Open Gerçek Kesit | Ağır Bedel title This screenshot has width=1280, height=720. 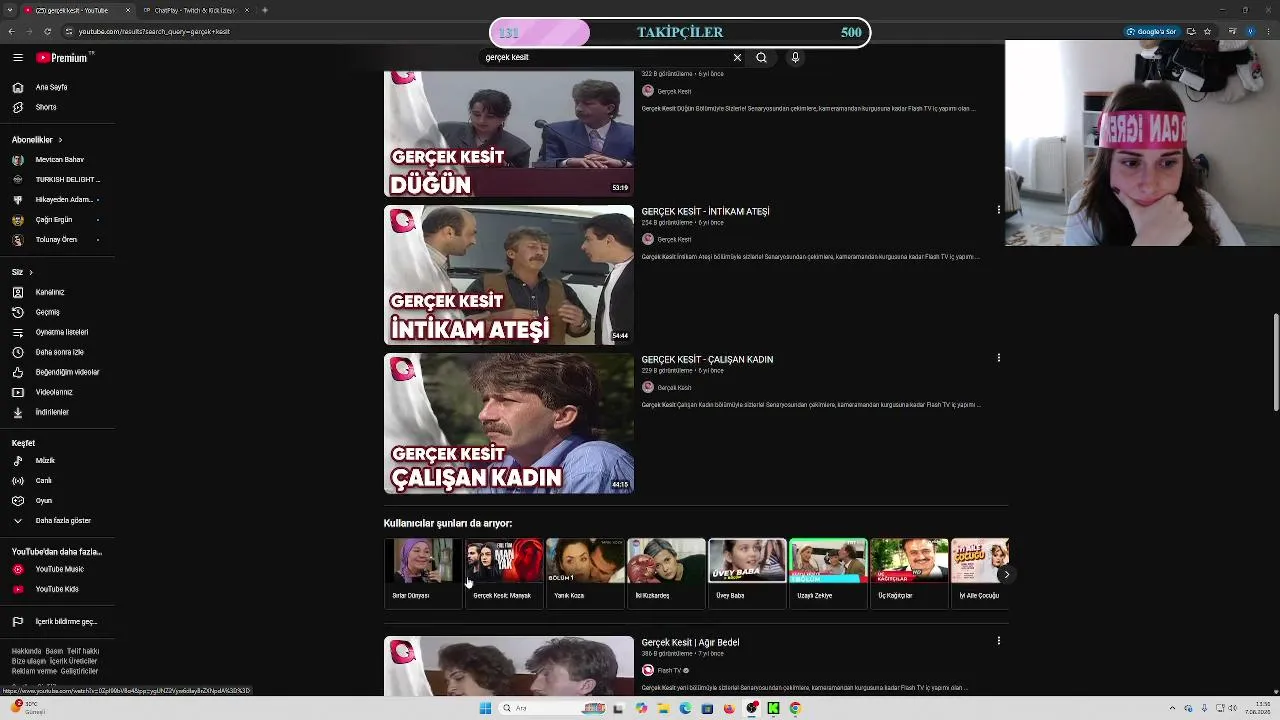[x=690, y=643]
